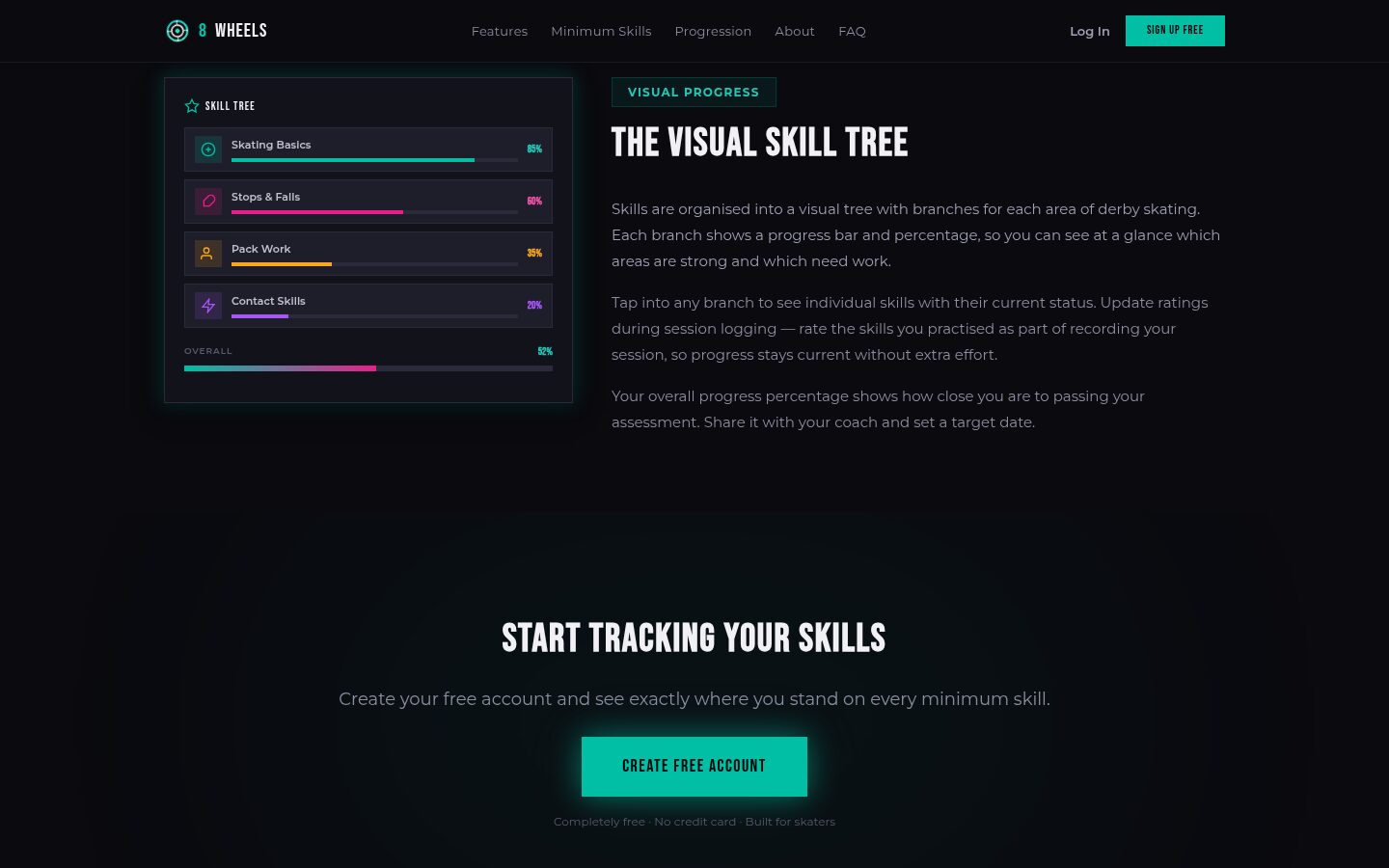Click the 20% value for Contact Skills

534,306
